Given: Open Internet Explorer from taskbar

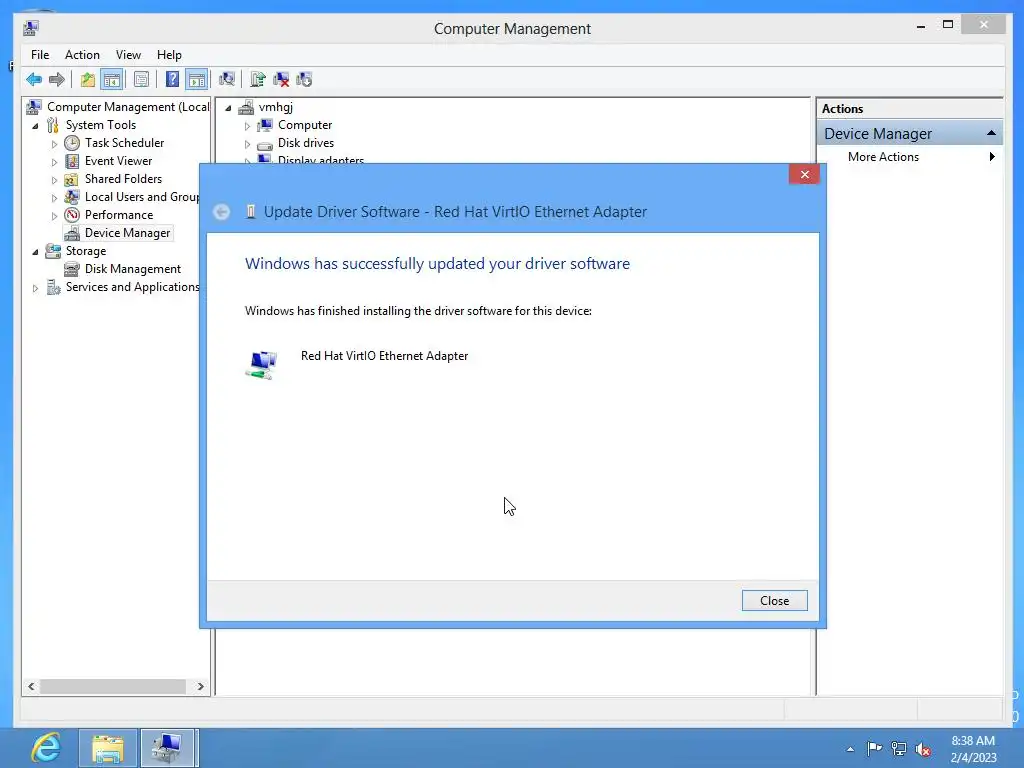Looking at the screenshot, I should coord(46,748).
